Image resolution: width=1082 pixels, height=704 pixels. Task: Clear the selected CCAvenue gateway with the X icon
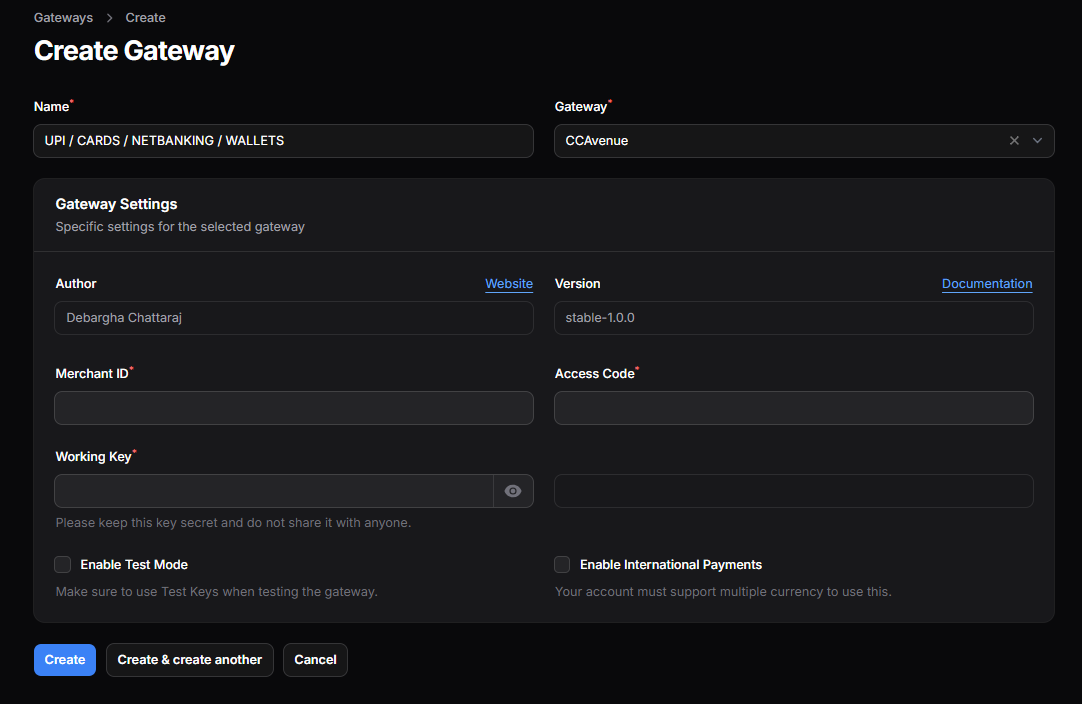[1014, 140]
